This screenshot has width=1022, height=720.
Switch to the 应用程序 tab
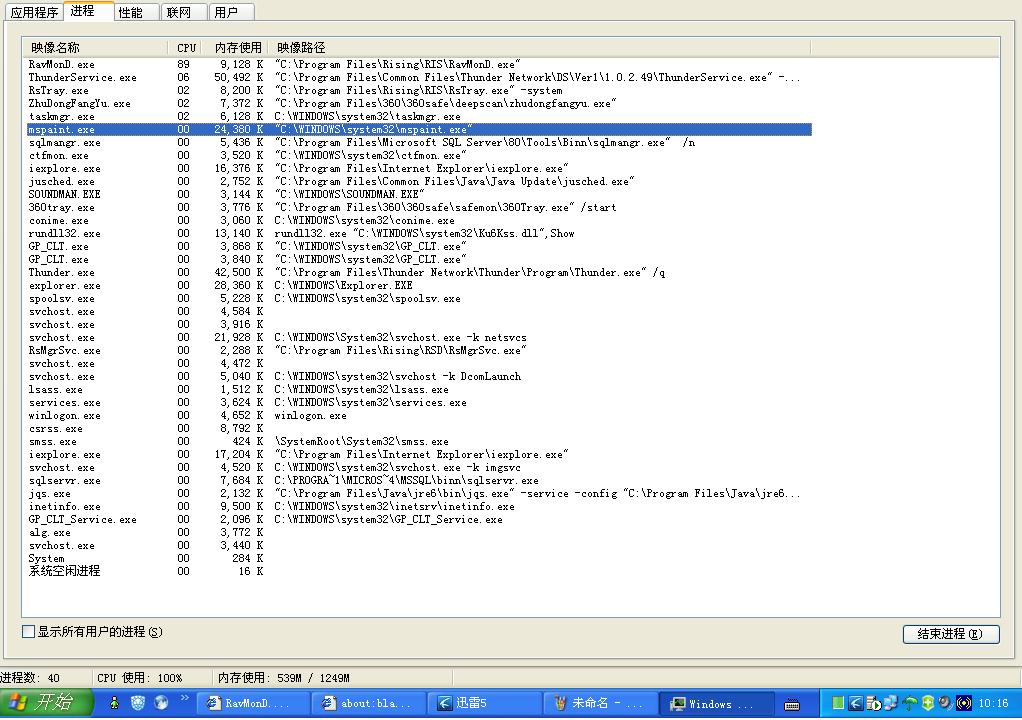34,12
